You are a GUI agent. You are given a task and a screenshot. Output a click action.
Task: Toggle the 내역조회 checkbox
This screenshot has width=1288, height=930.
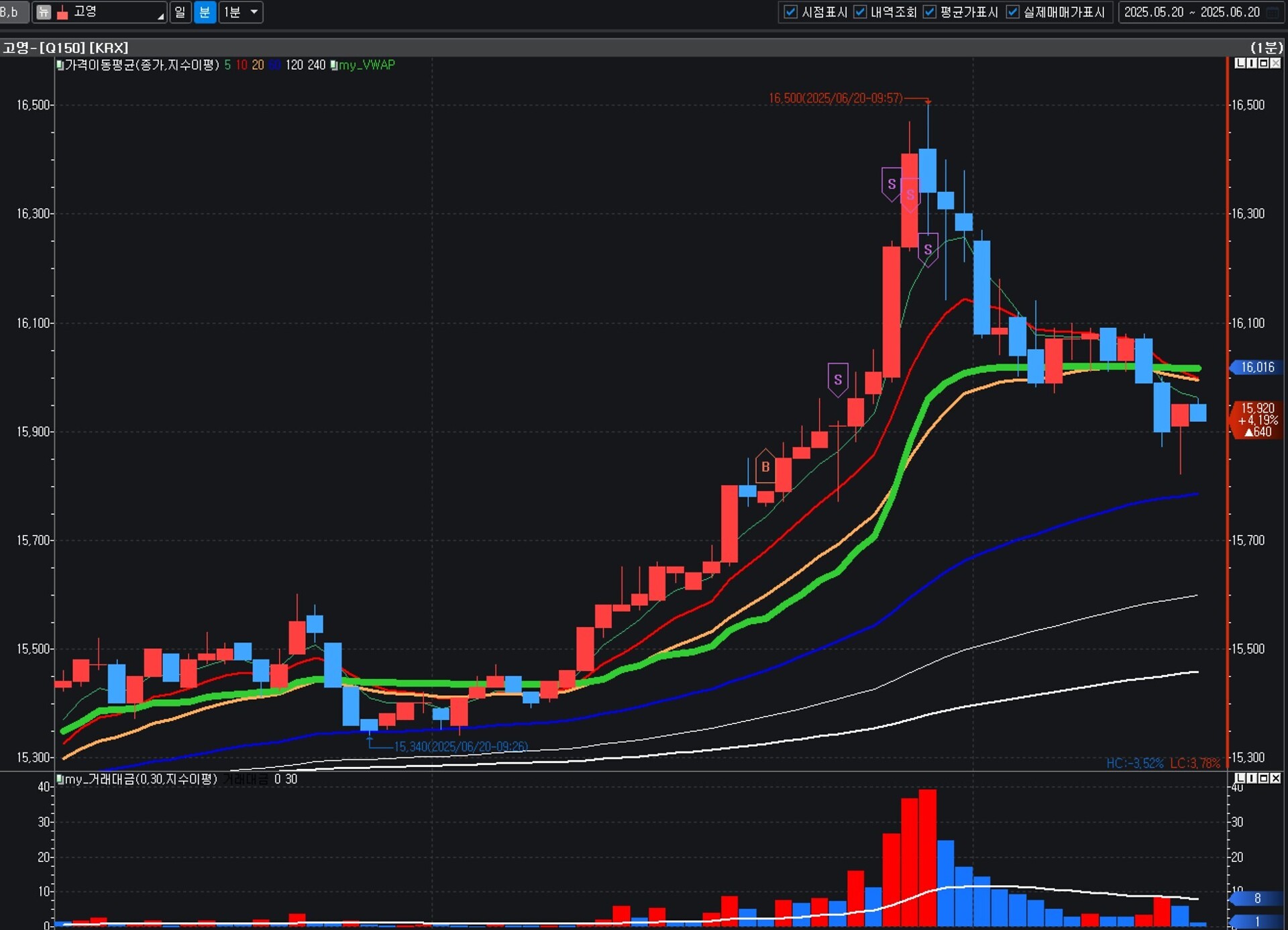pyautogui.click(x=860, y=12)
